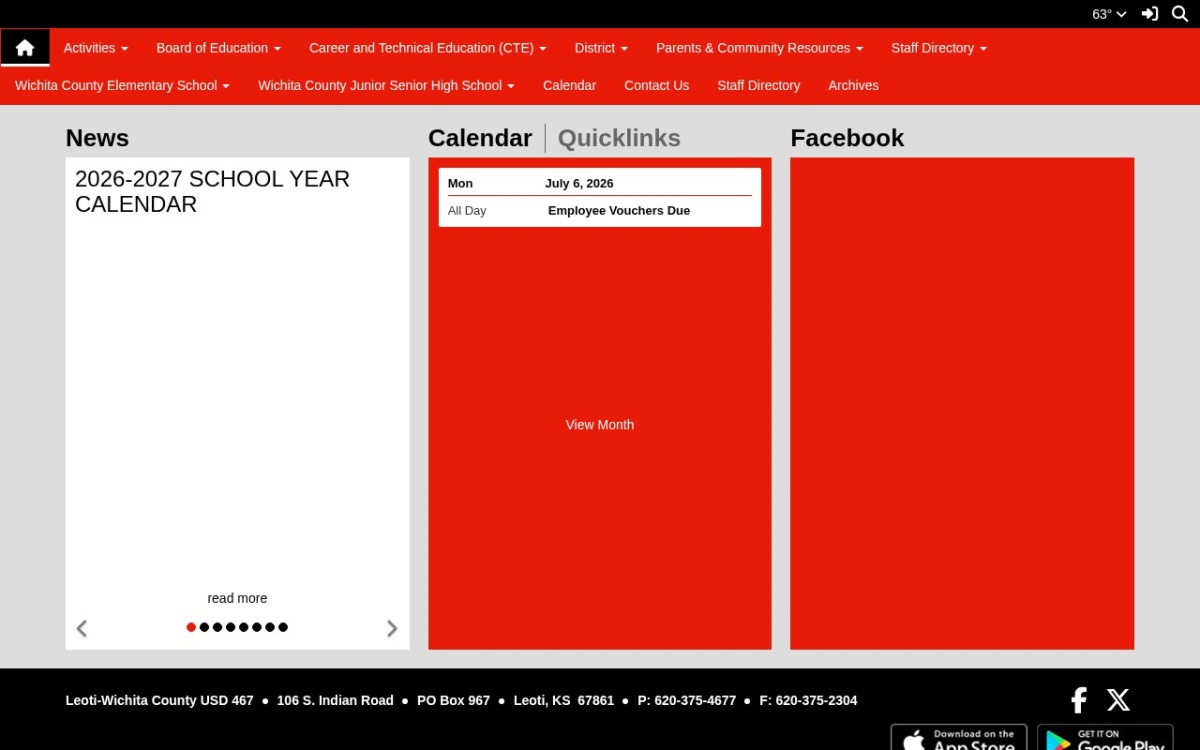Expand the Board of Education menu

[219, 48]
